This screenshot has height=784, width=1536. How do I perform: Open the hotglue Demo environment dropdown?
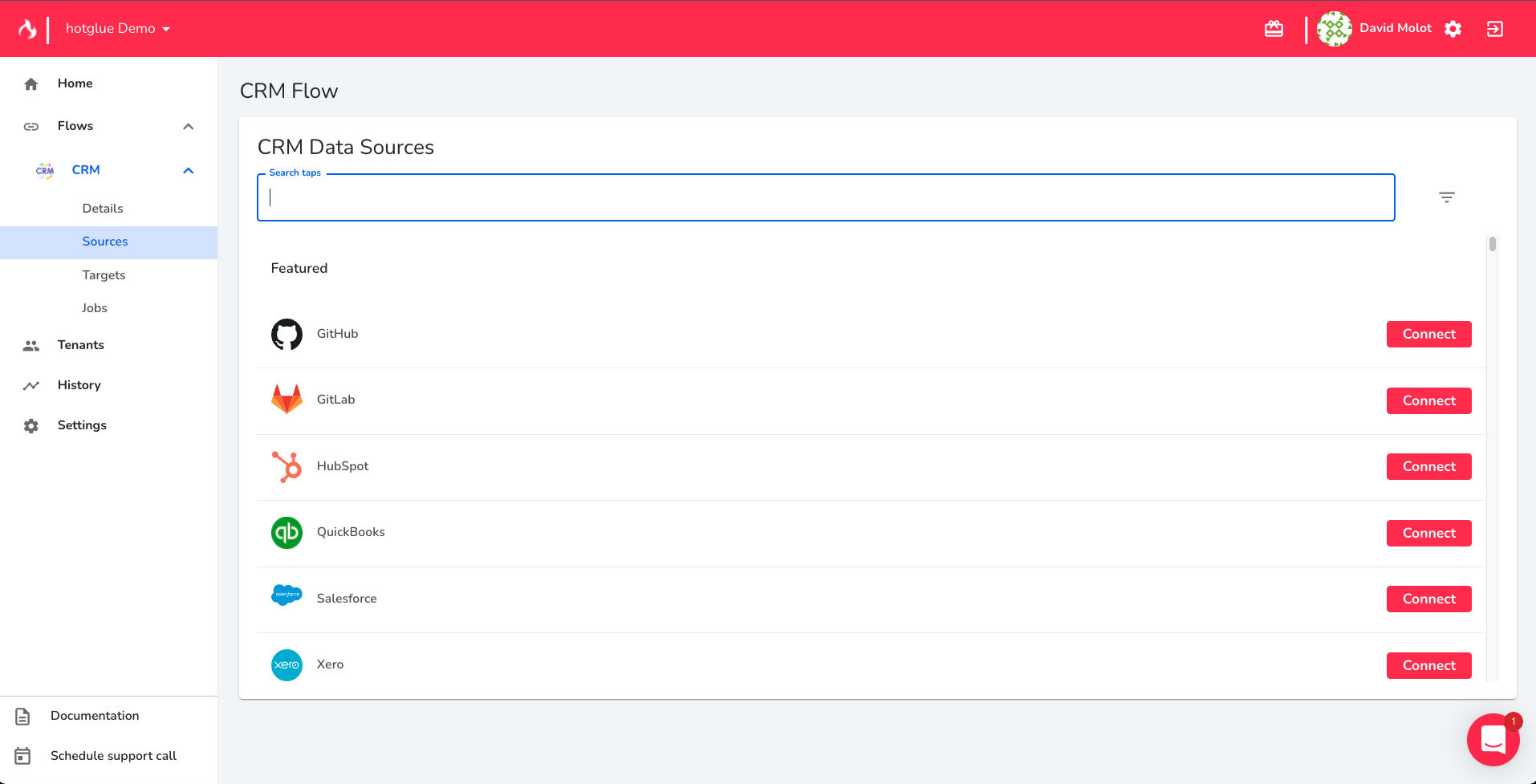tap(118, 29)
